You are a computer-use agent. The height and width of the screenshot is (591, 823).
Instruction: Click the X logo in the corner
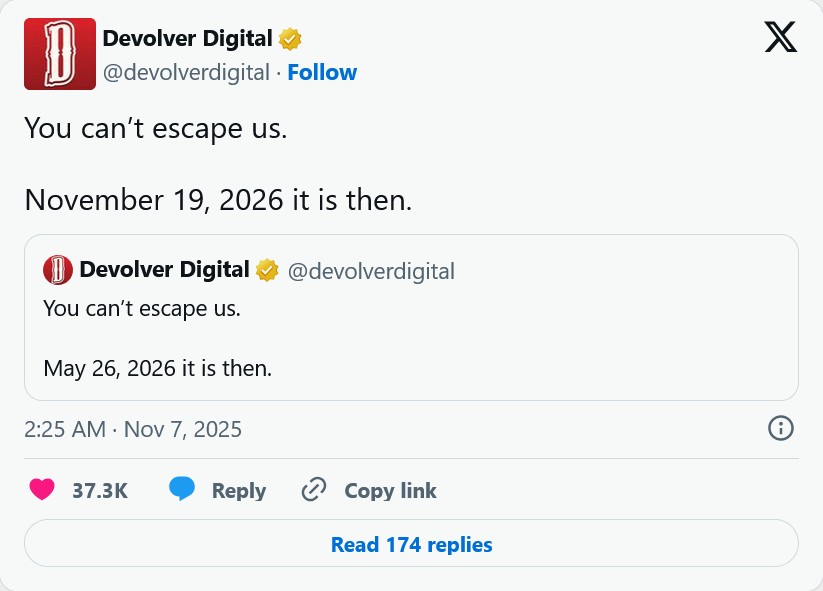click(x=780, y=36)
